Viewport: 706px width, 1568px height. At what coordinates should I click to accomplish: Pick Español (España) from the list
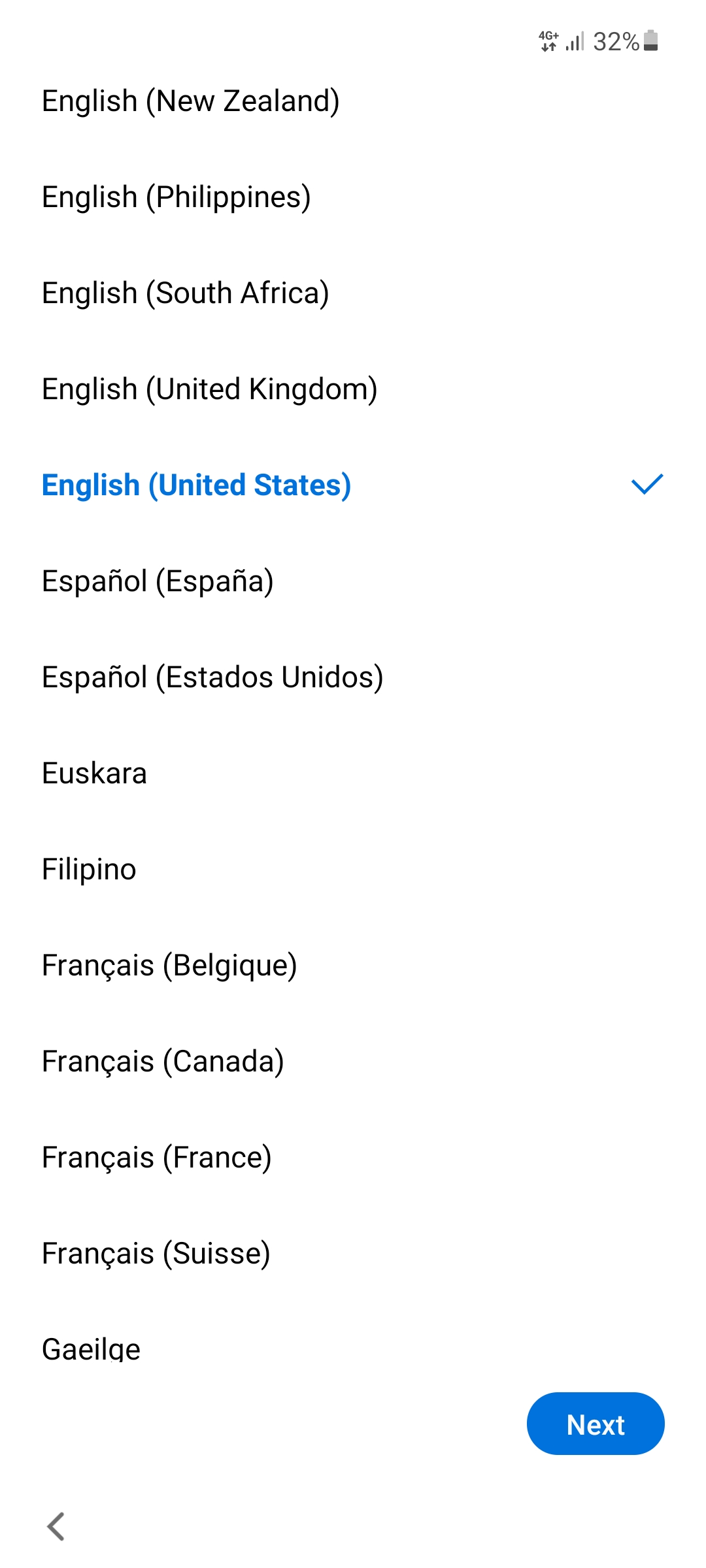[353, 581]
